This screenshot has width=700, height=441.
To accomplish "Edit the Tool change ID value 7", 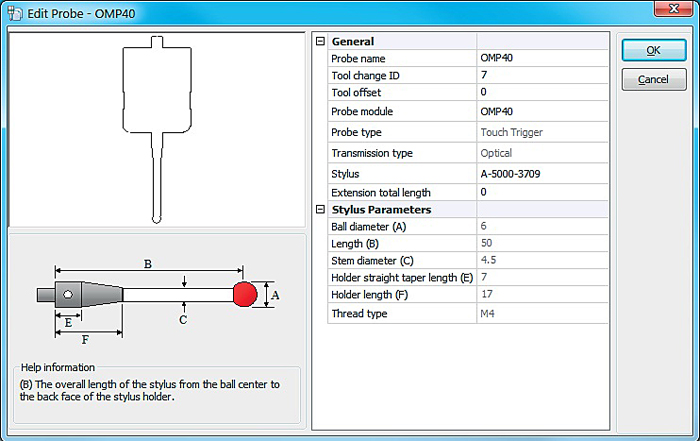I will (542, 75).
